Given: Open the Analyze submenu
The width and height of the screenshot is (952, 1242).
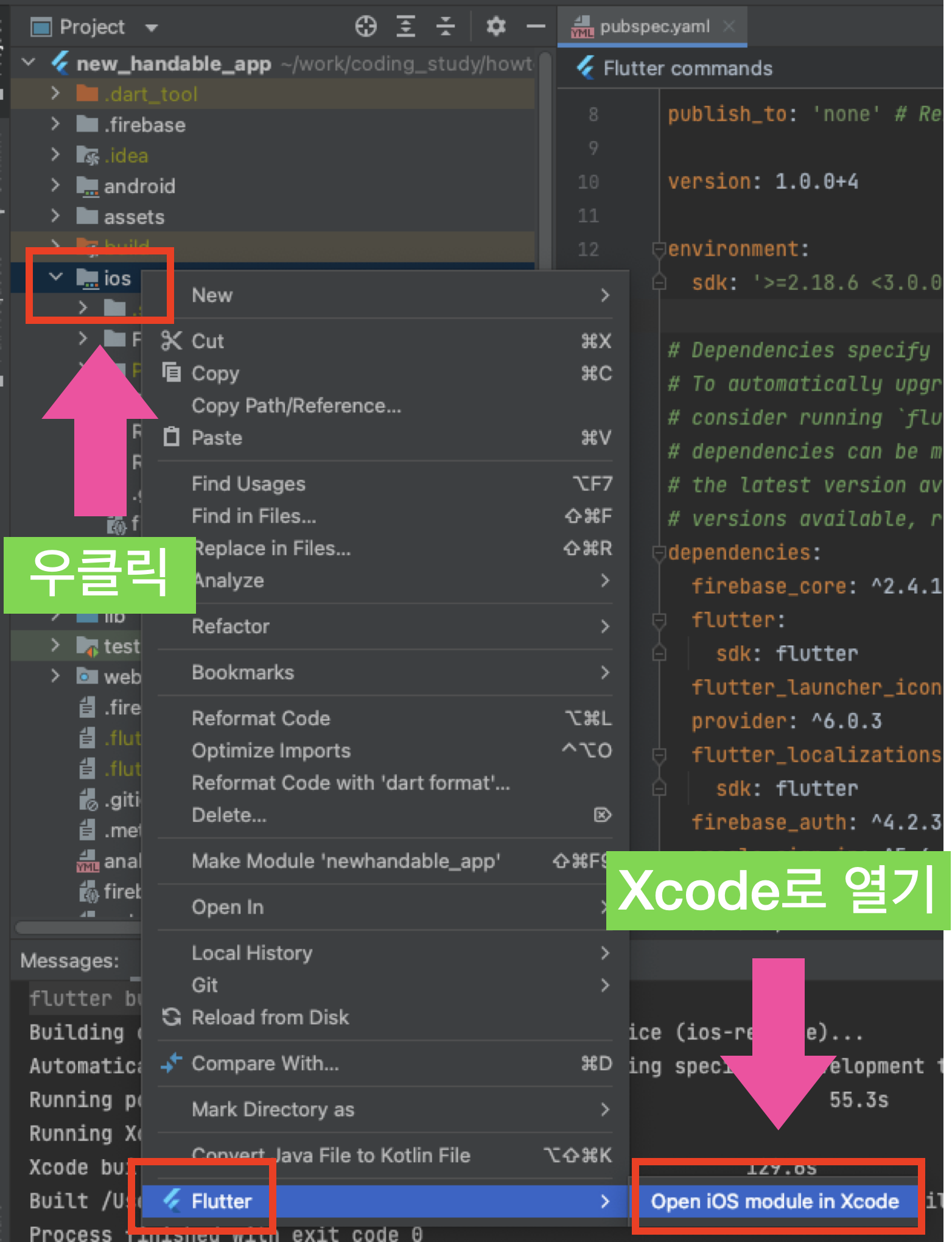Looking at the screenshot, I should coord(385,580).
